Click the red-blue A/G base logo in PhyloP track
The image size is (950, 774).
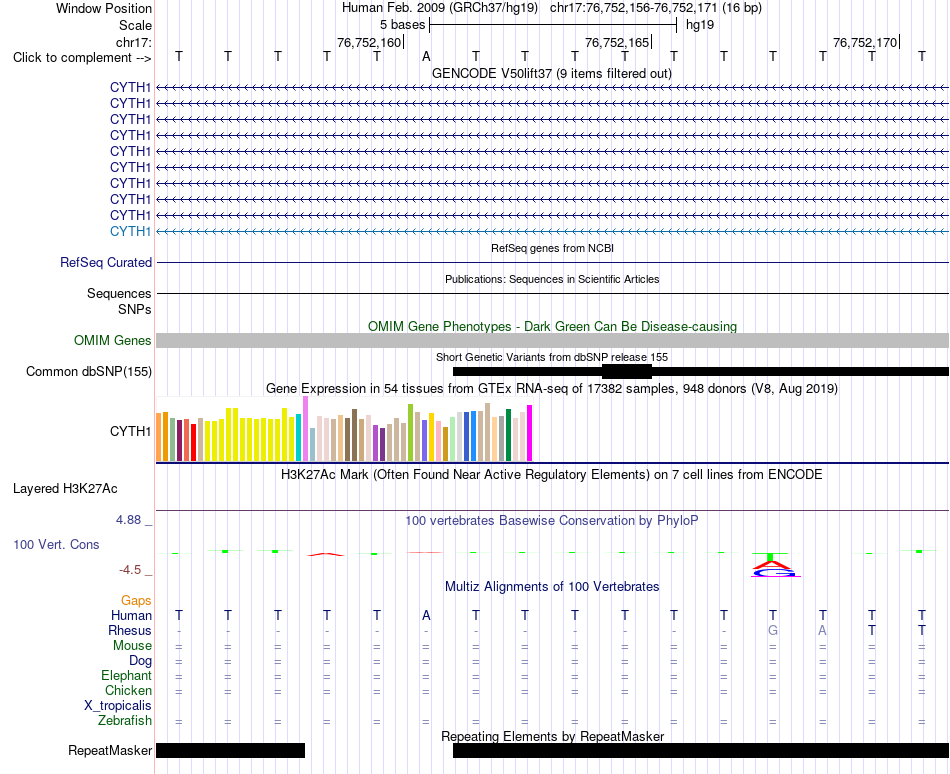coord(775,569)
